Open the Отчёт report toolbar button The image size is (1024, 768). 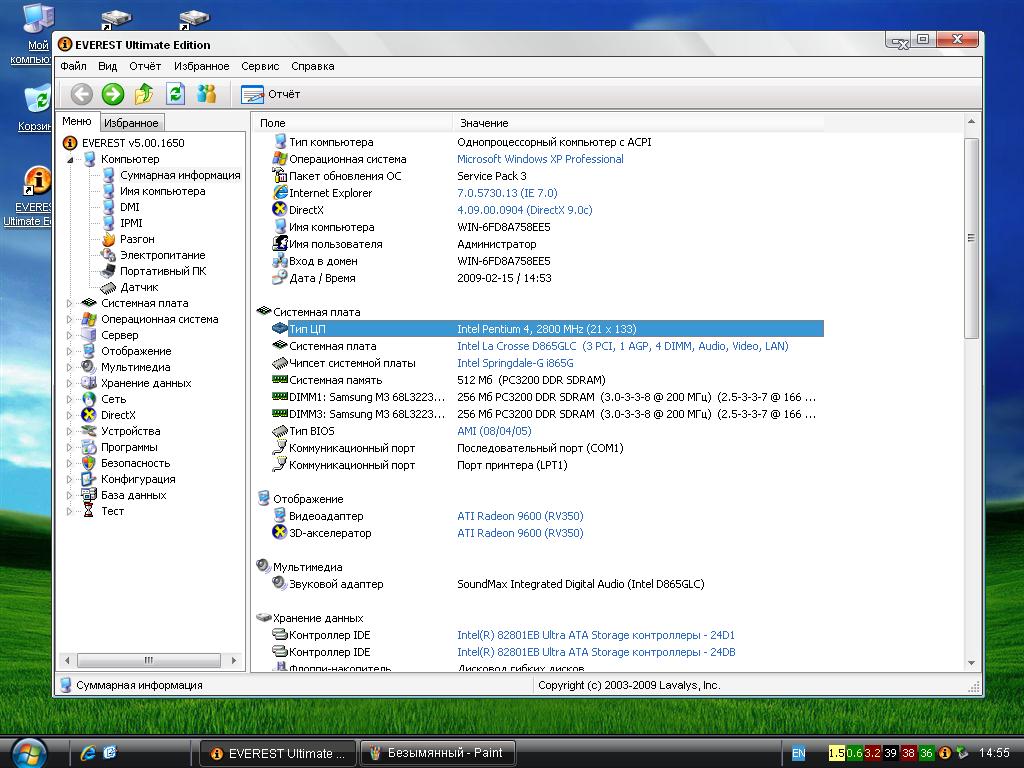(271, 94)
